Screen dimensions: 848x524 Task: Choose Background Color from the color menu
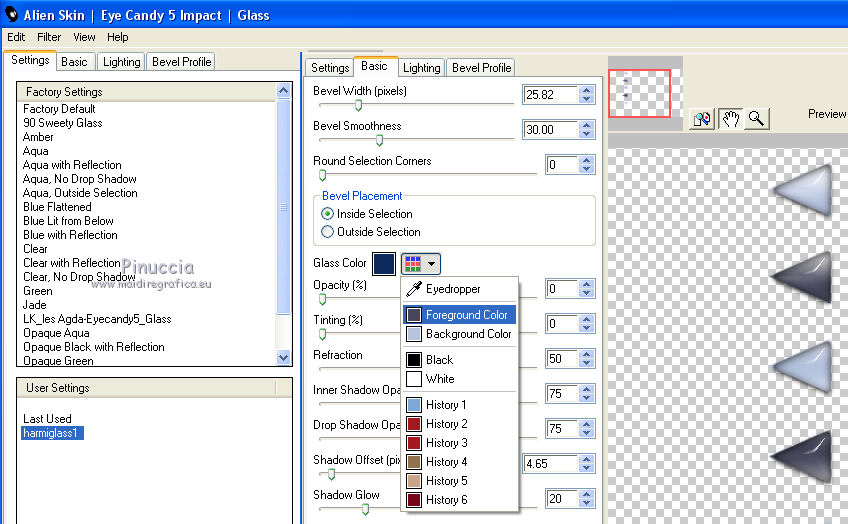pos(459,334)
